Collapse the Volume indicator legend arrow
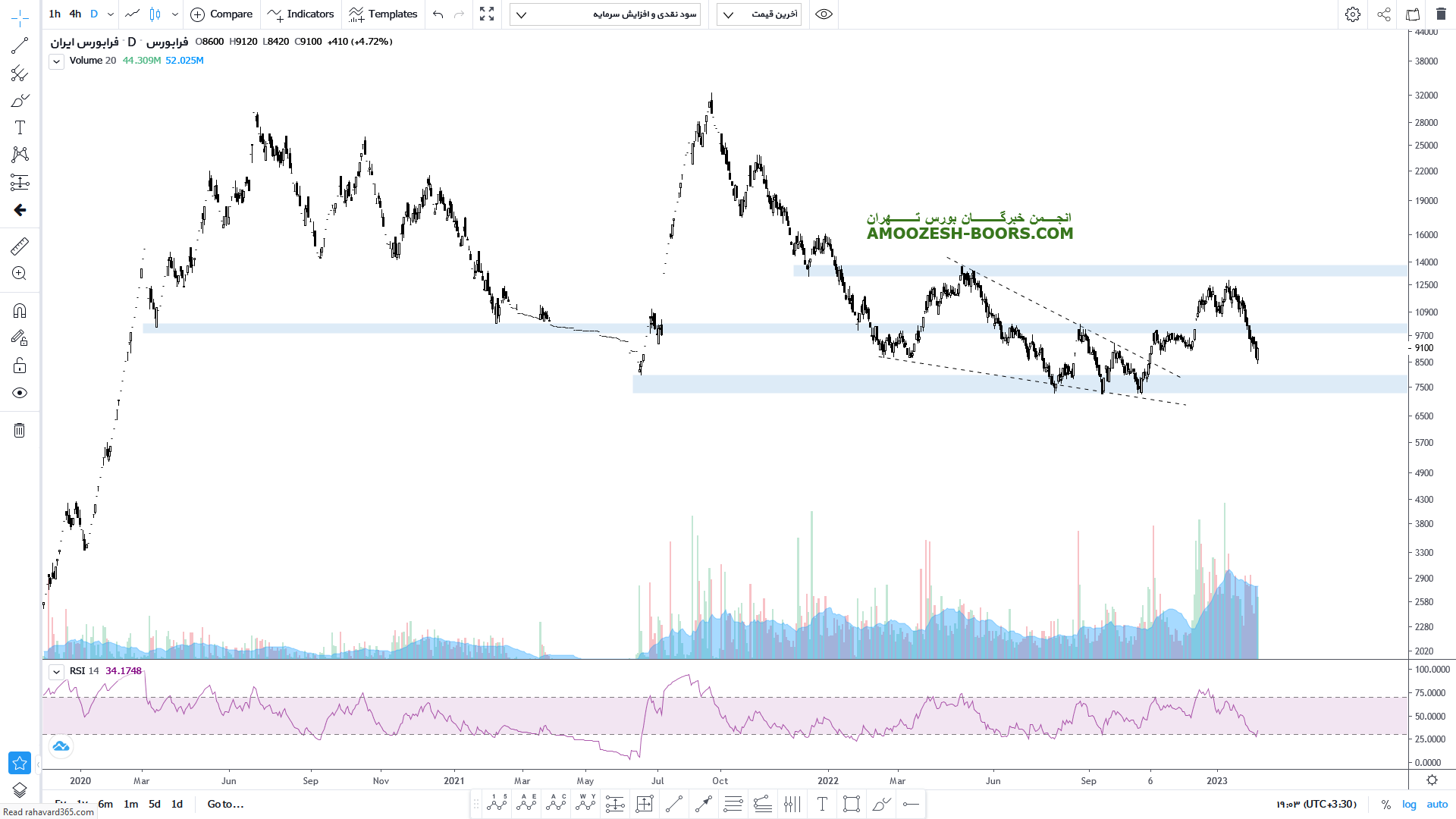Screen dimensions: 1456x819 pos(56,61)
